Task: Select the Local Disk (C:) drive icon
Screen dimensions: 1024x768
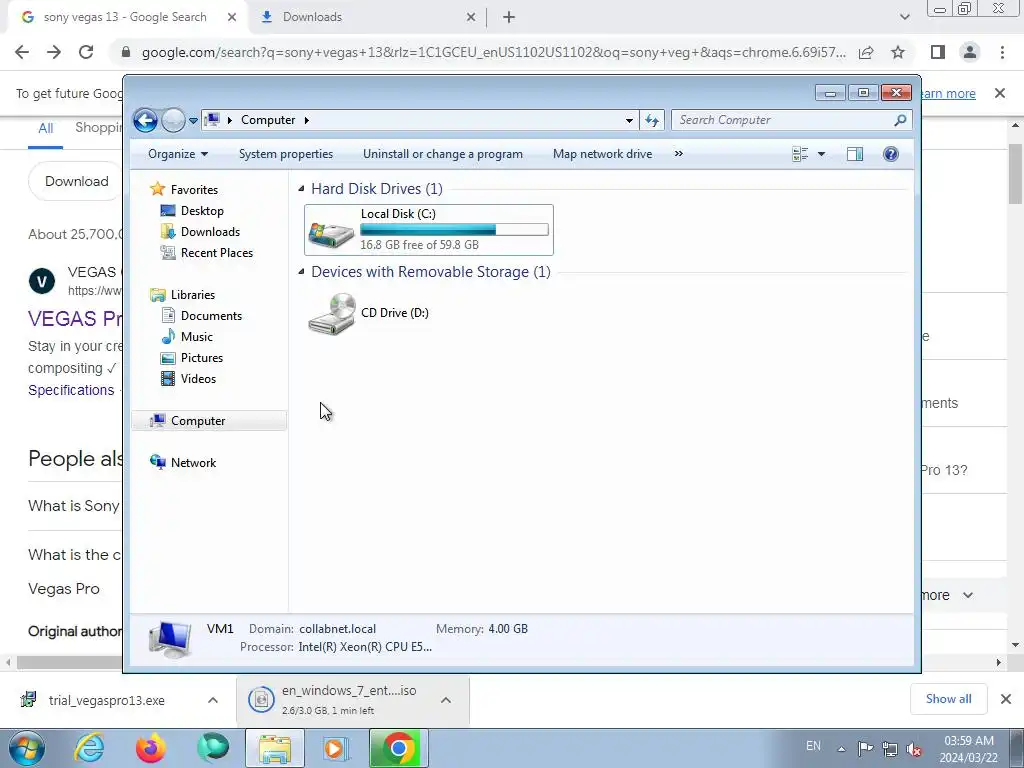Action: [x=331, y=233]
